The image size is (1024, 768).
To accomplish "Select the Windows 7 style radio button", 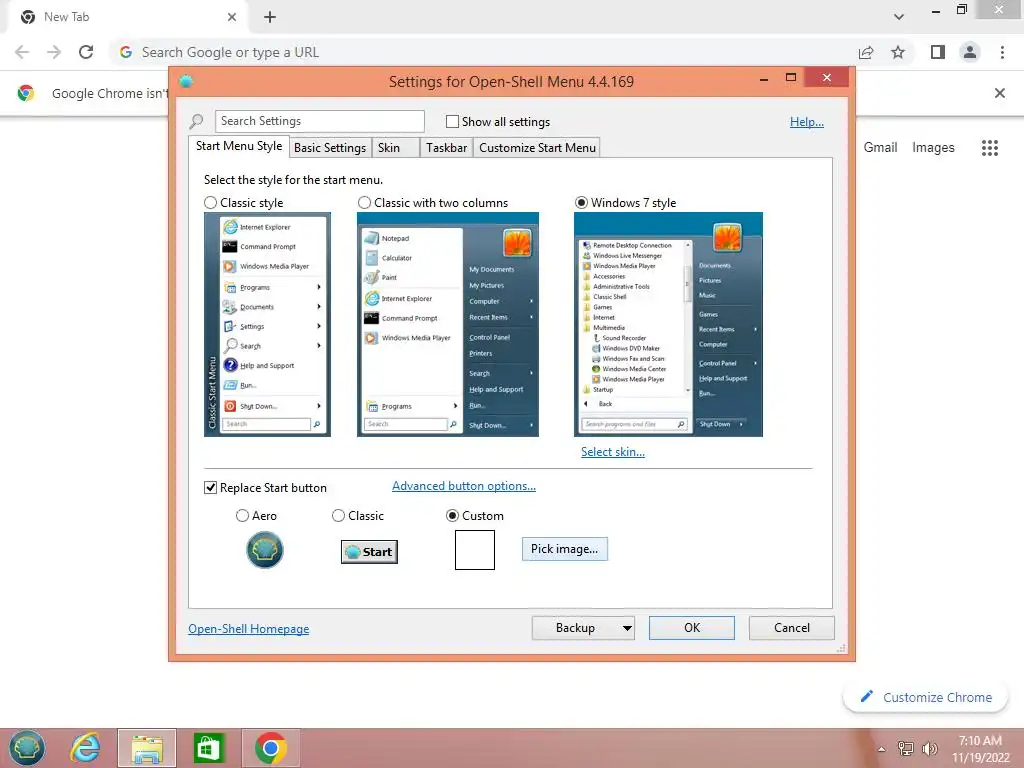I will (x=581, y=203).
